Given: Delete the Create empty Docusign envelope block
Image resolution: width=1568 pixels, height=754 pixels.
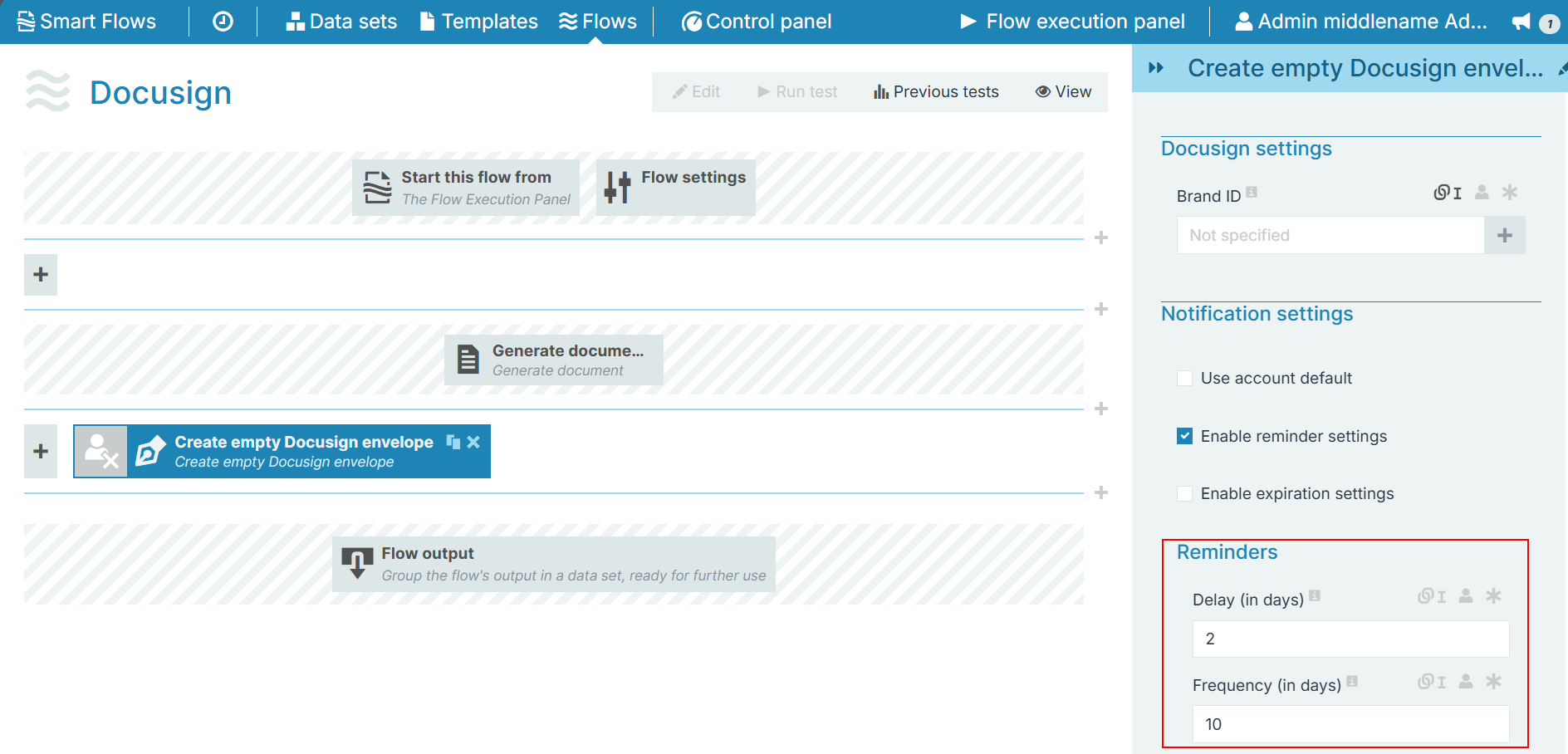Looking at the screenshot, I should [x=473, y=442].
